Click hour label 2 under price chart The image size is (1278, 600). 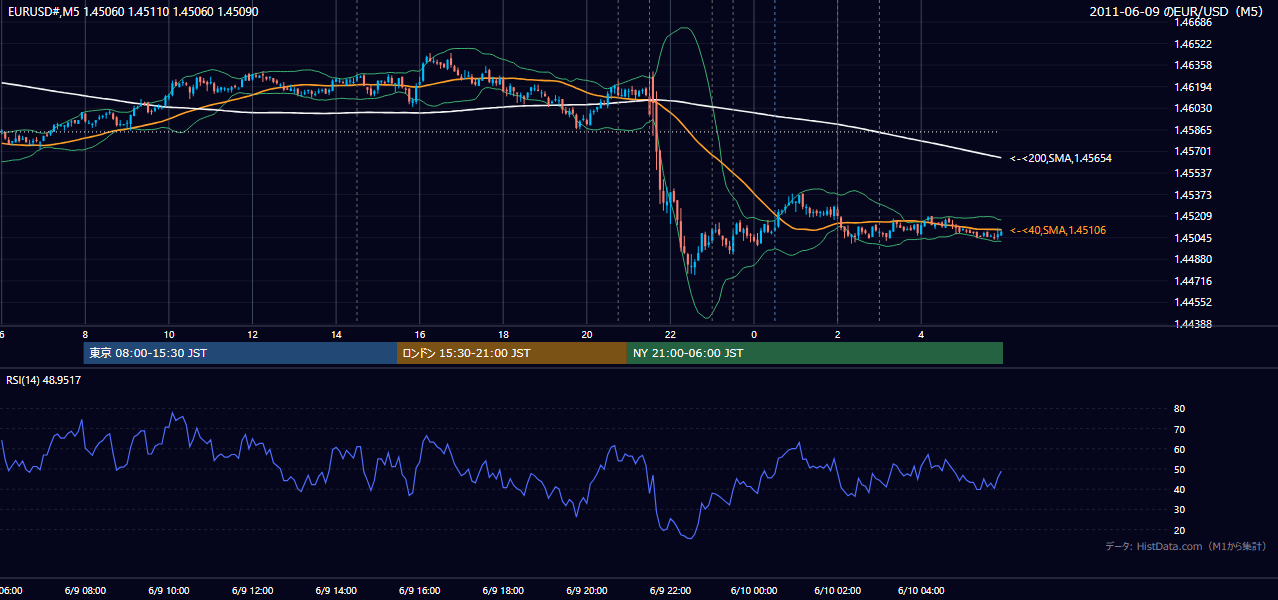click(x=838, y=334)
